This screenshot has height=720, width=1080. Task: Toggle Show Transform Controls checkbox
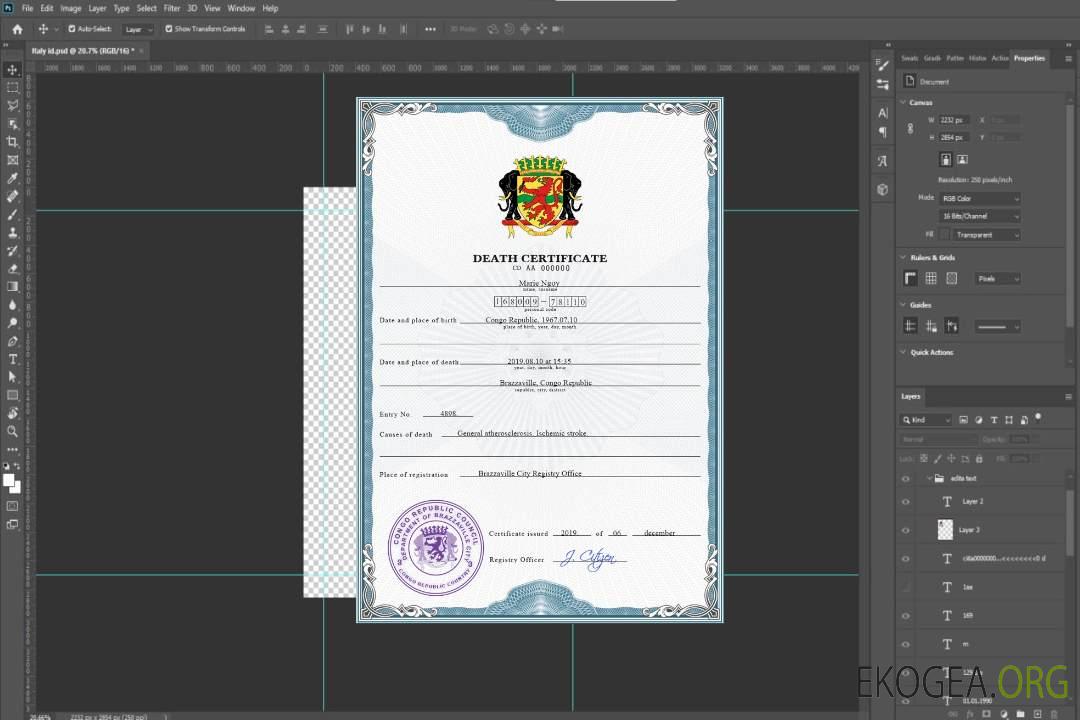[x=169, y=29]
